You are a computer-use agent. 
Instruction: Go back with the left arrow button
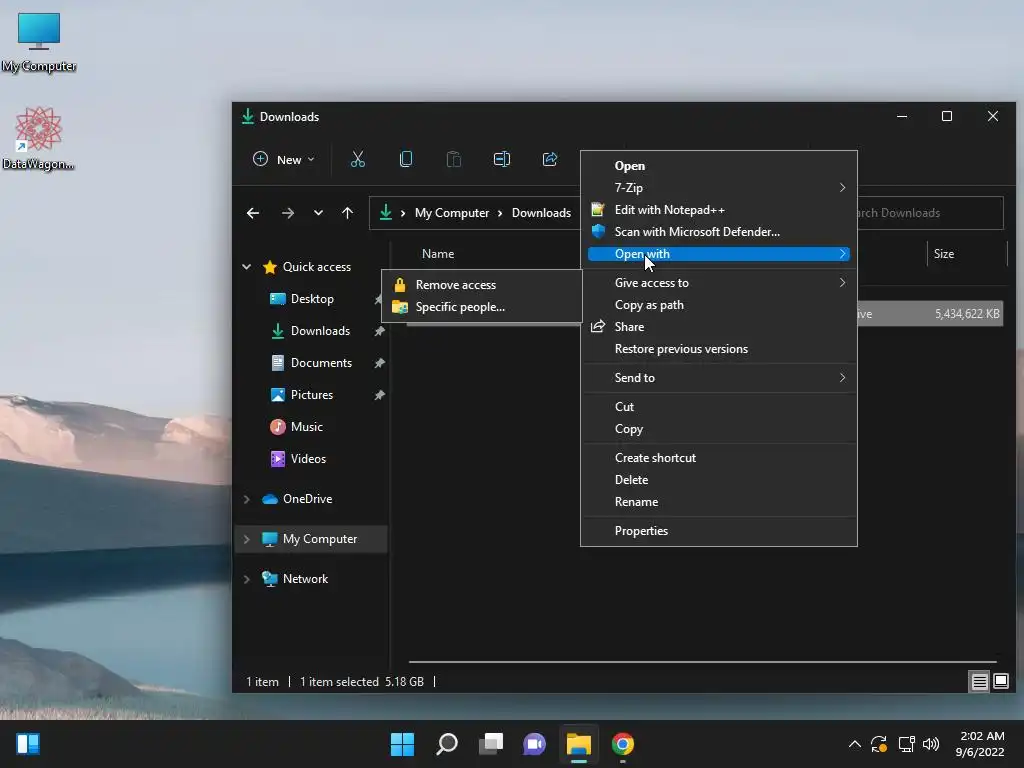coord(253,213)
